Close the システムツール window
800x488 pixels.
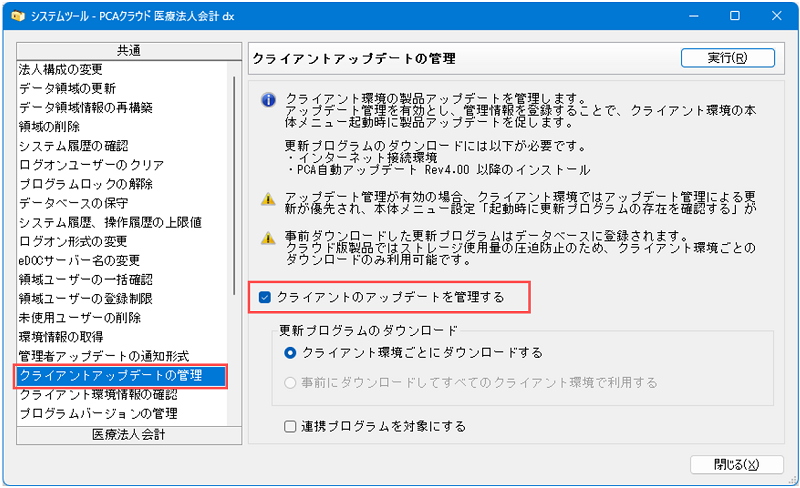(777, 16)
